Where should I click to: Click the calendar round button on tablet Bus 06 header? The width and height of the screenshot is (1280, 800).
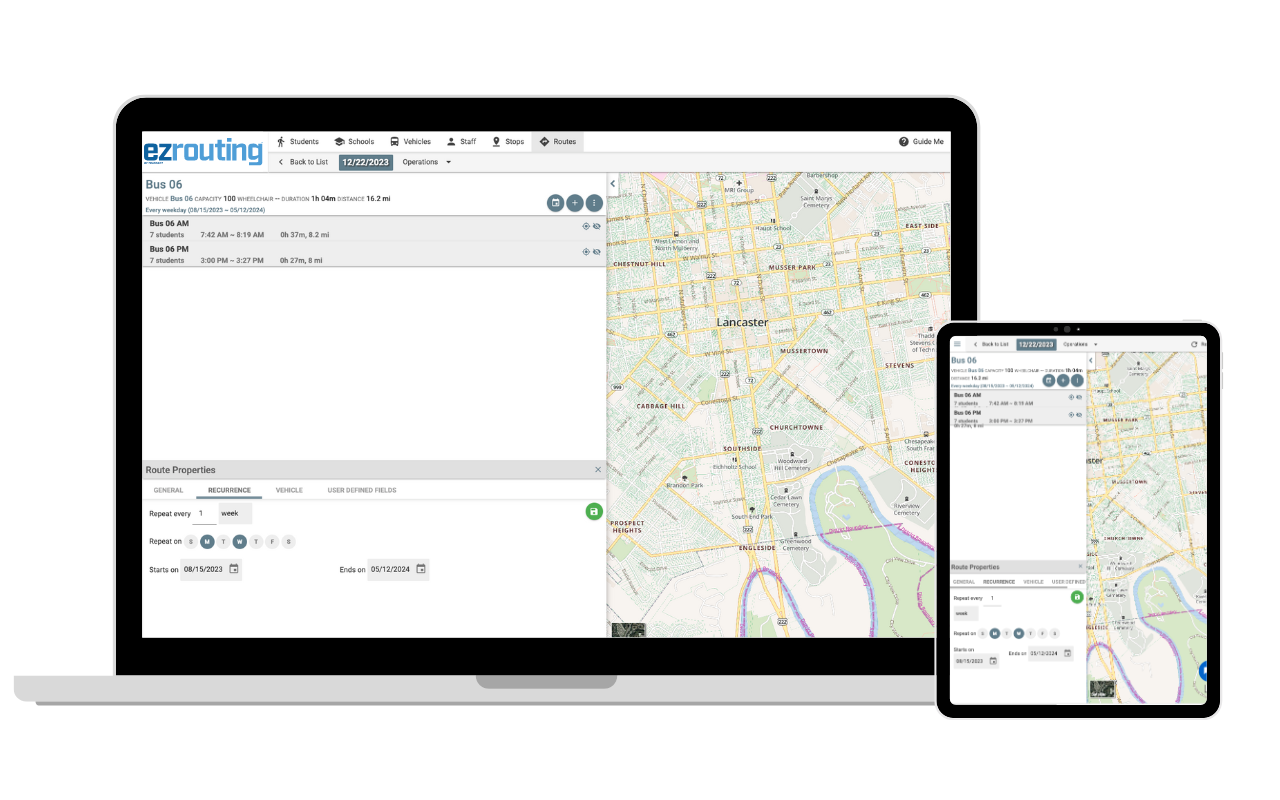pyautogui.click(x=1049, y=380)
